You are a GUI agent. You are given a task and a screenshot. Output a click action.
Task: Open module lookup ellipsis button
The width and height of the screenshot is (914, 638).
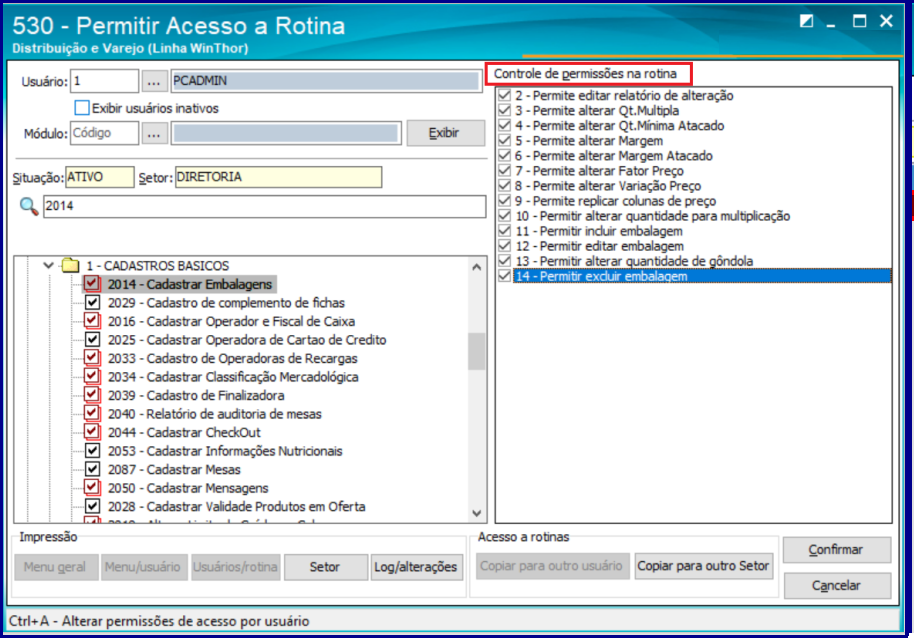(x=154, y=133)
